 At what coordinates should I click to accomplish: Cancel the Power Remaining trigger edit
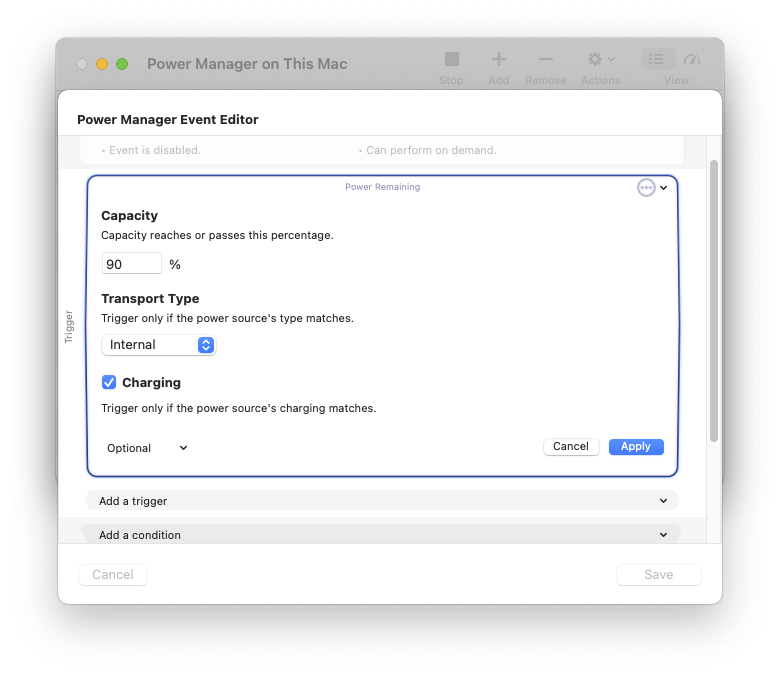(x=571, y=447)
